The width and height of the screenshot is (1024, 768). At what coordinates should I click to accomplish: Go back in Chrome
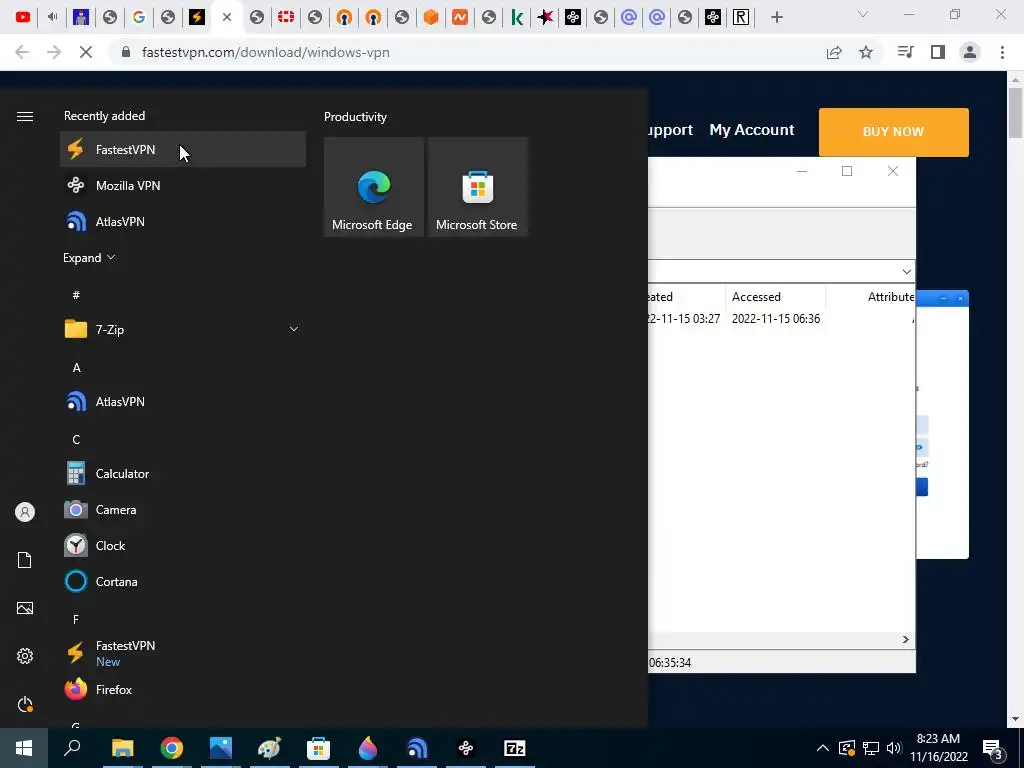point(22,52)
